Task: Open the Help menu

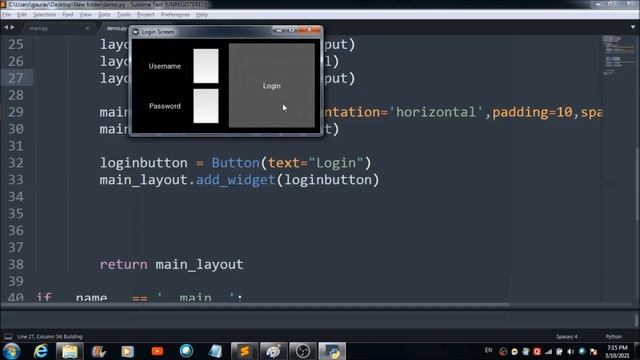Action: pyautogui.click(x=202, y=15)
